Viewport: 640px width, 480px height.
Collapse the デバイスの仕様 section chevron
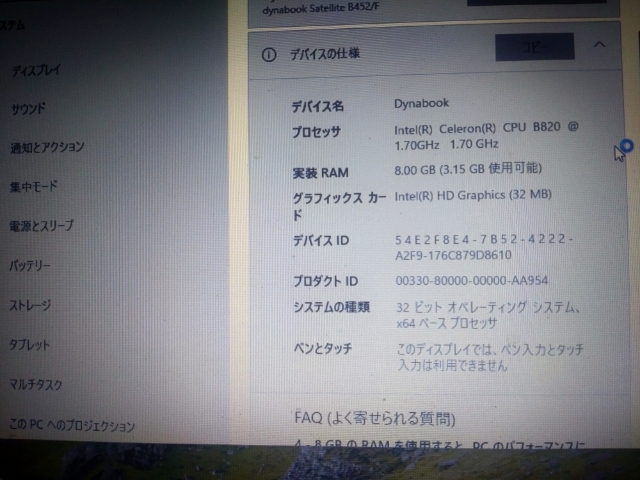click(x=599, y=44)
